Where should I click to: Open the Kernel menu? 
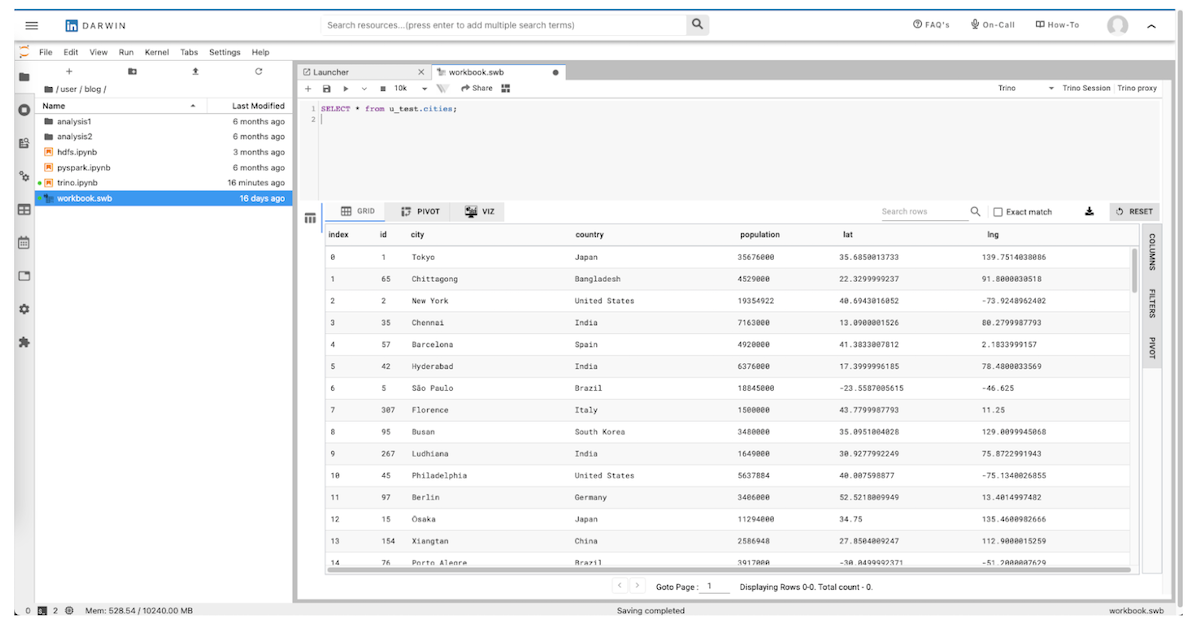tap(157, 52)
